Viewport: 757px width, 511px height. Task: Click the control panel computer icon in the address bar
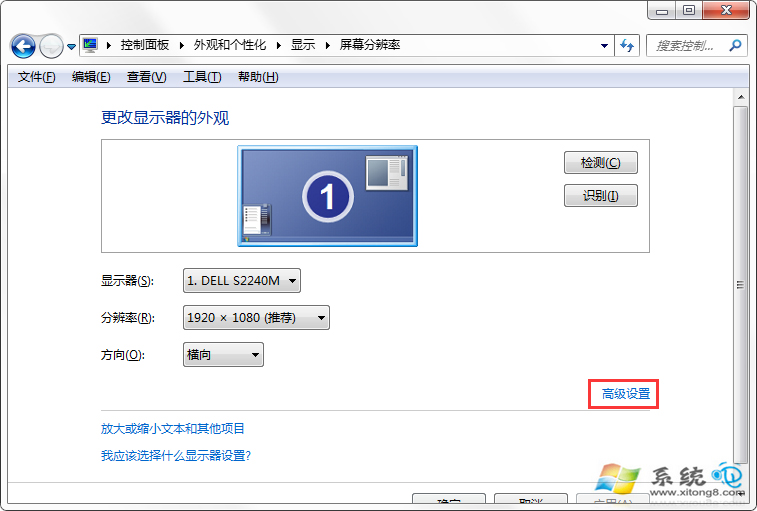click(90, 45)
